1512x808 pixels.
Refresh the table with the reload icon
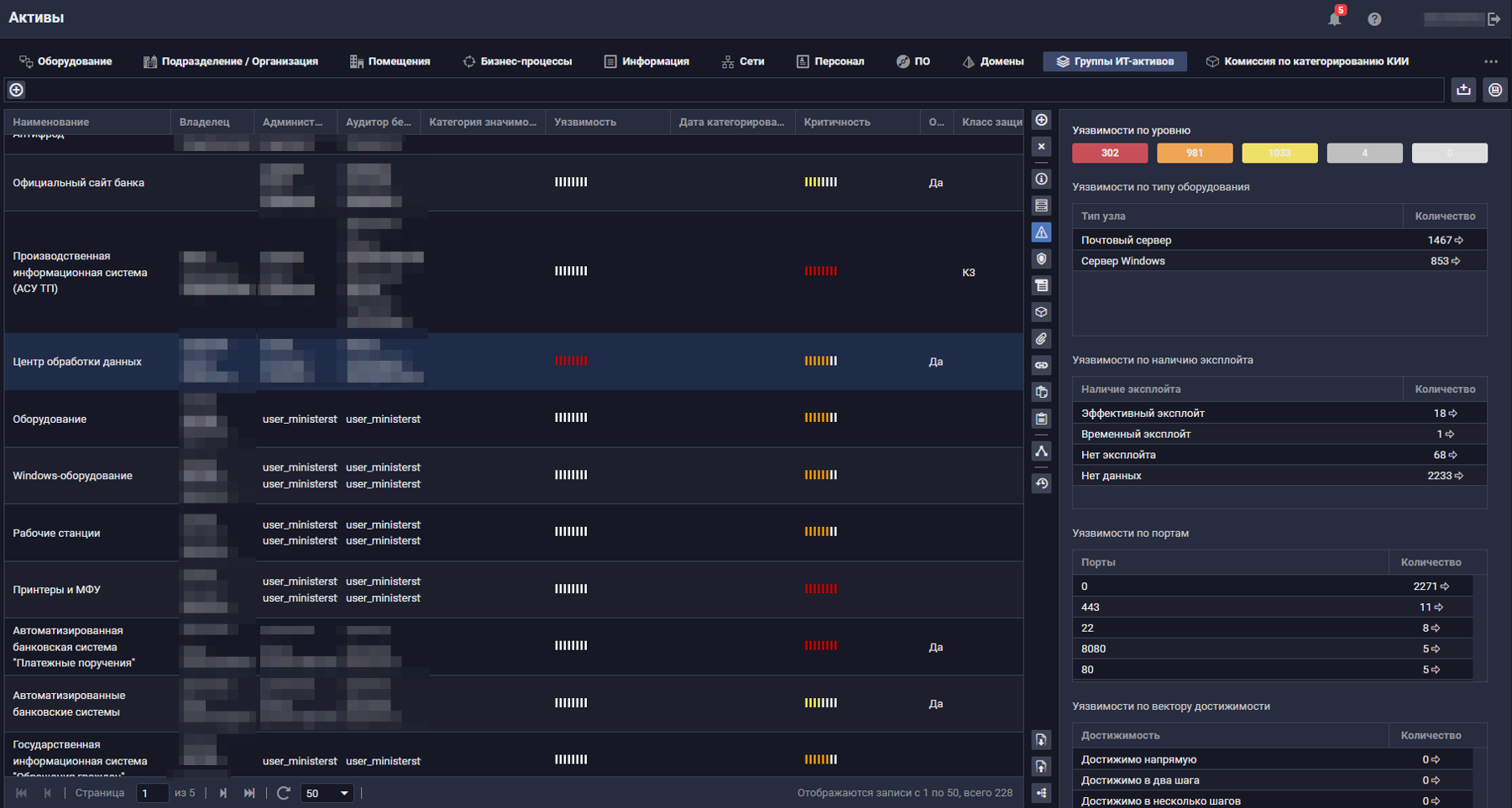[284, 793]
